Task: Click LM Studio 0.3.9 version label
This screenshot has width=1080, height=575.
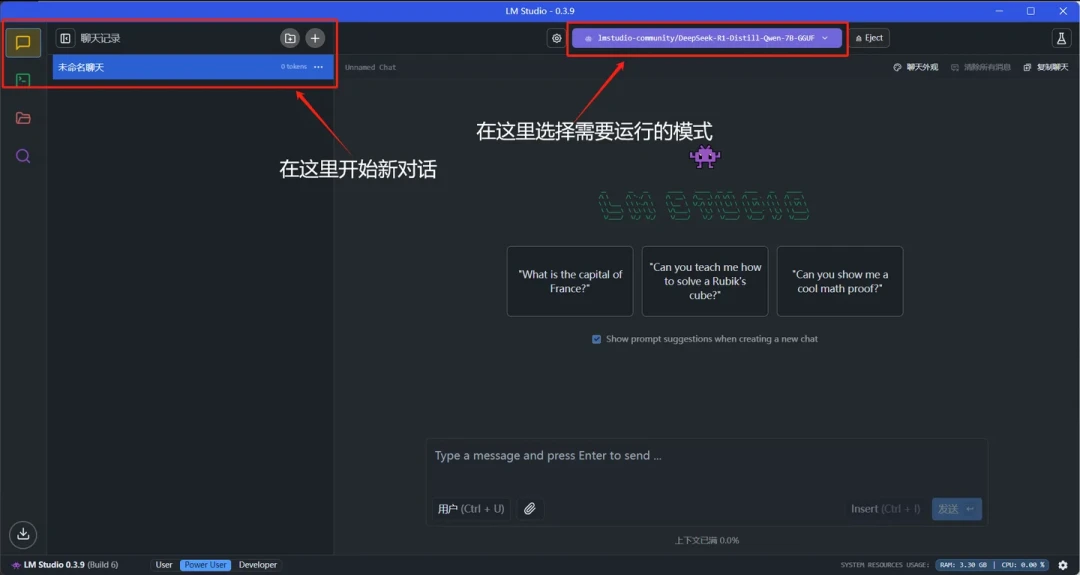Action: pyautogui.click(x=65, y=565)
